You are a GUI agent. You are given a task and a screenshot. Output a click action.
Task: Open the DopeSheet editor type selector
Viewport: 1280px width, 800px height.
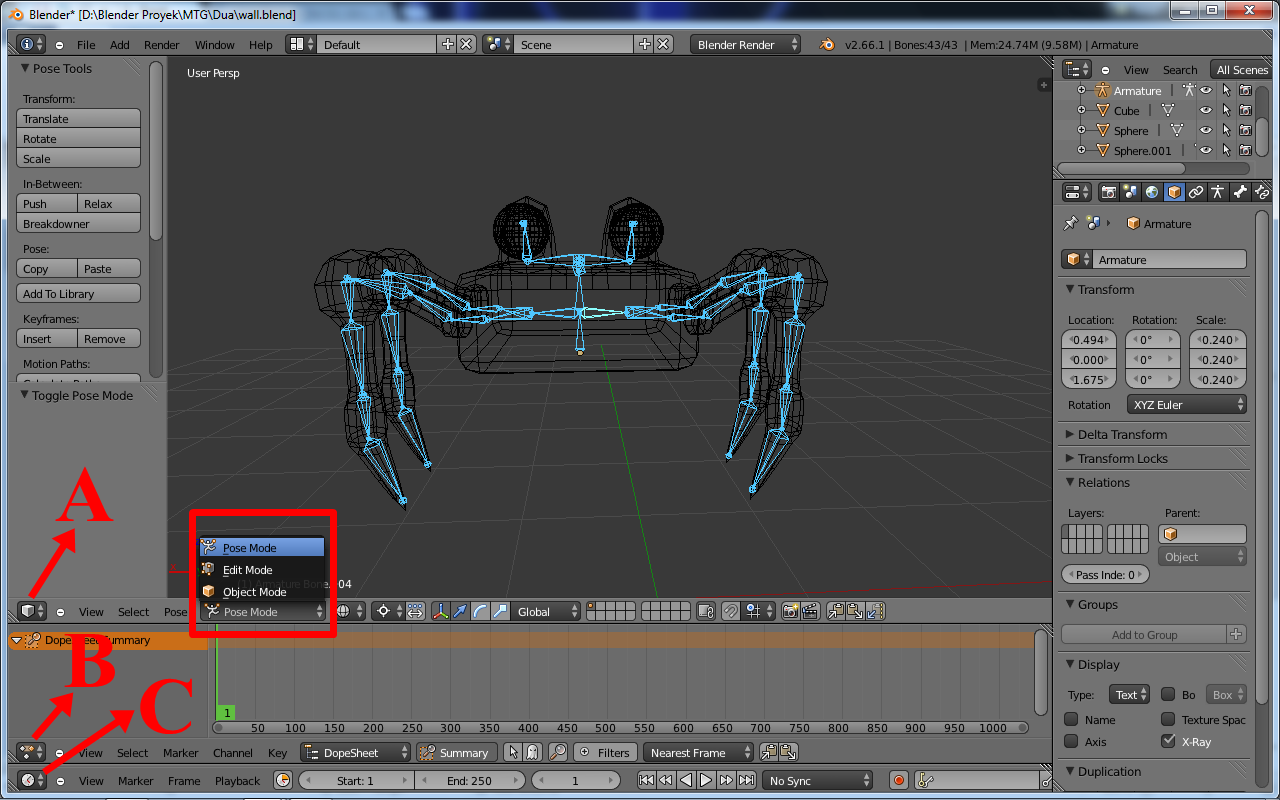point(32,752)
